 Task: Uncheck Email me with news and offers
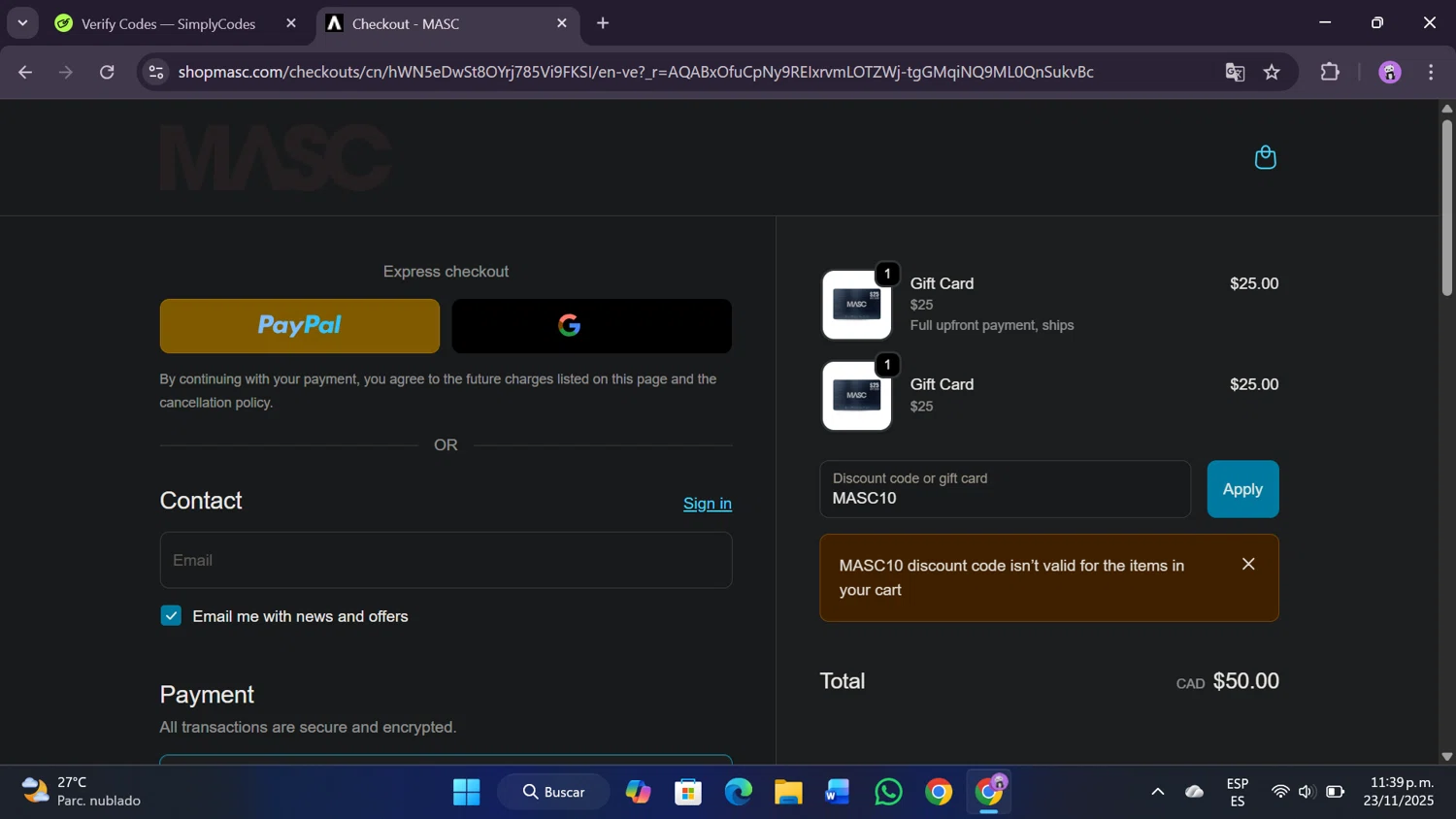pos(171,616)
